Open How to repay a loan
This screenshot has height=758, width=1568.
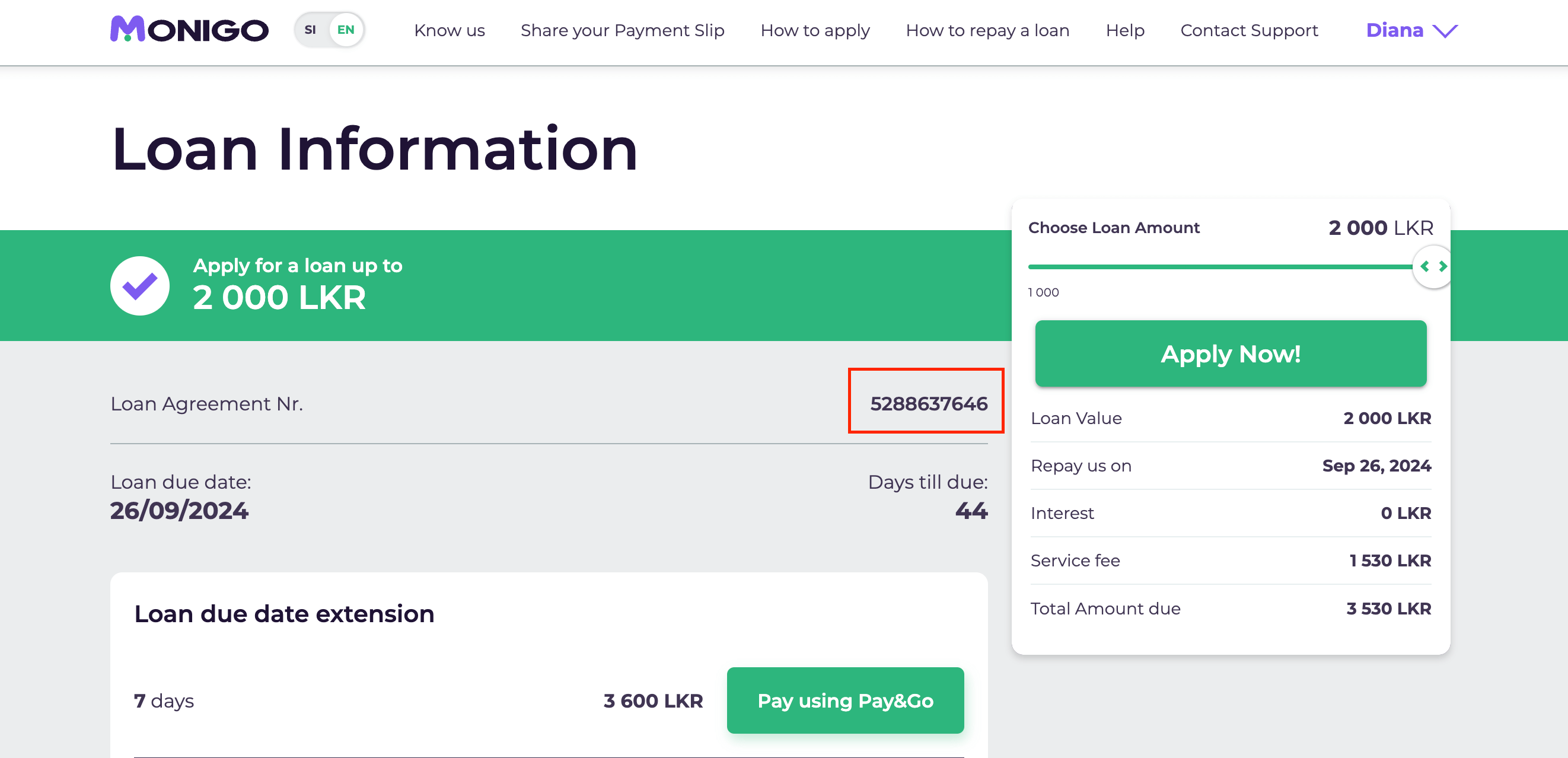point(987,30)
